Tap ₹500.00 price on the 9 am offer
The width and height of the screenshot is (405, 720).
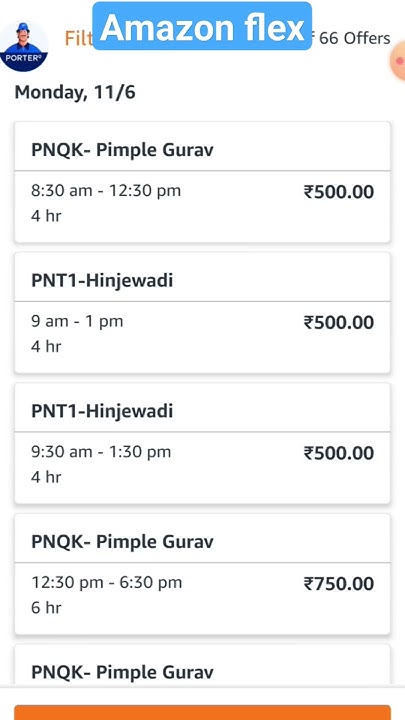[339, 322]
